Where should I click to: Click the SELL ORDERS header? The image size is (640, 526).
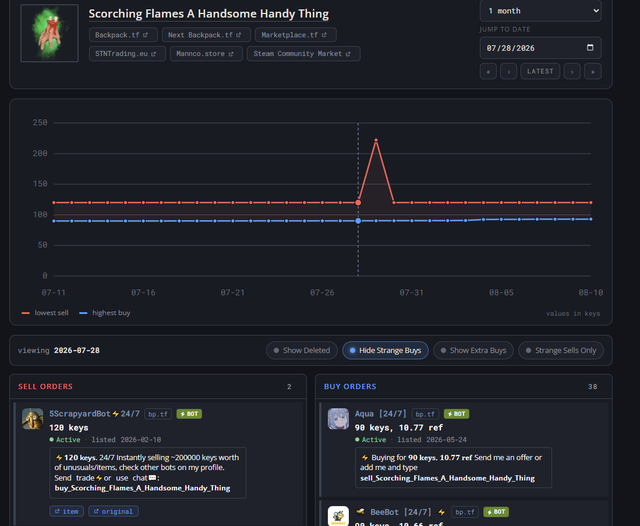click(45, 386)
